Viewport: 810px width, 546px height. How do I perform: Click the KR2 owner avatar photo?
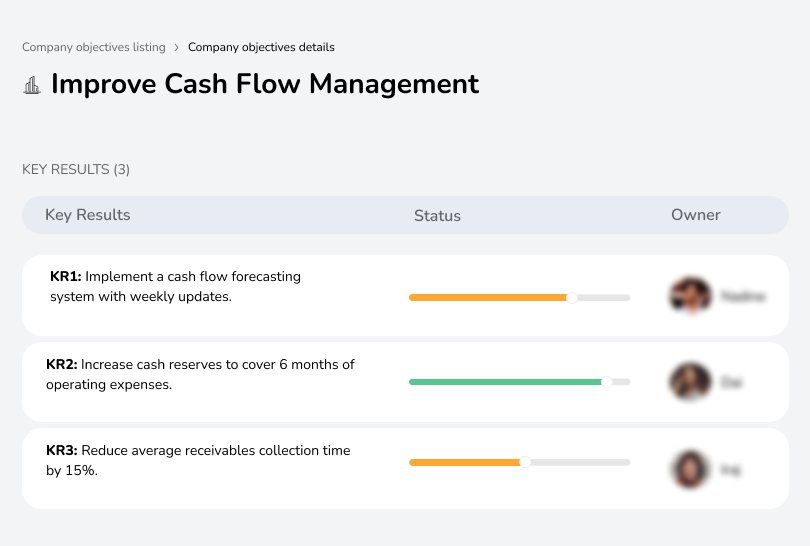coord(690,382)
